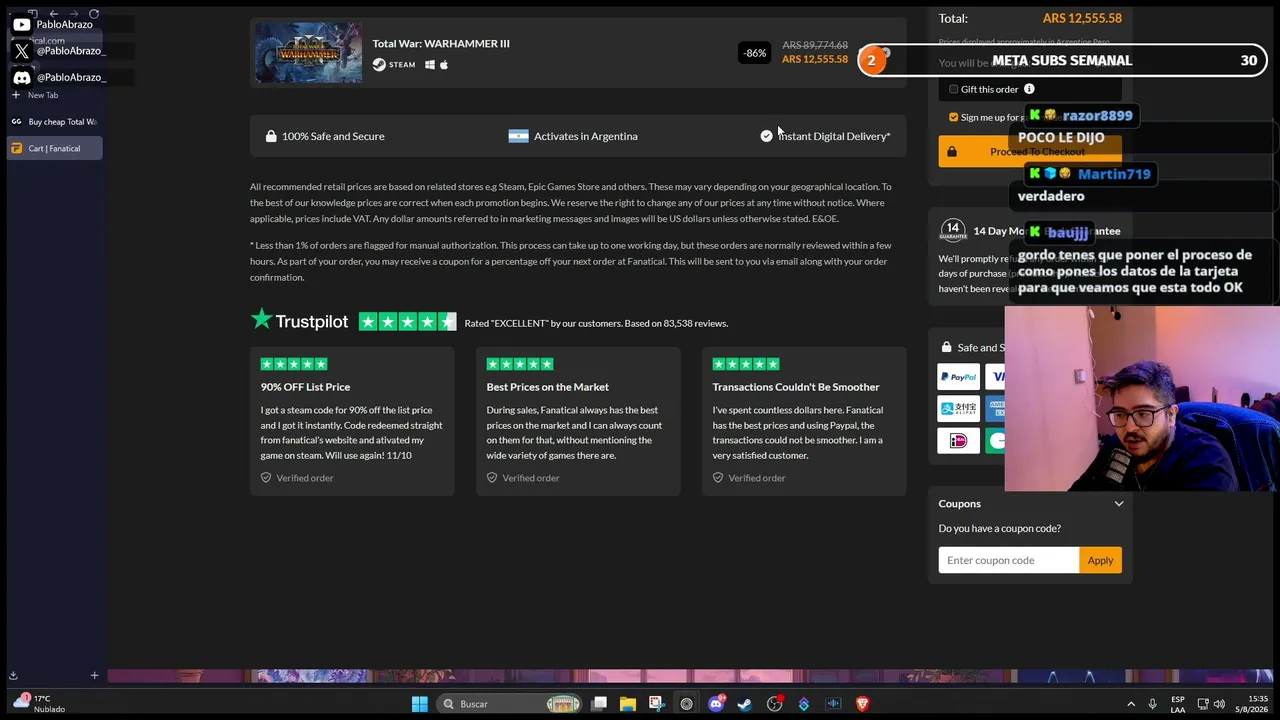Click the ARS 12,555.58 price in the cart row

click(815, 59)
